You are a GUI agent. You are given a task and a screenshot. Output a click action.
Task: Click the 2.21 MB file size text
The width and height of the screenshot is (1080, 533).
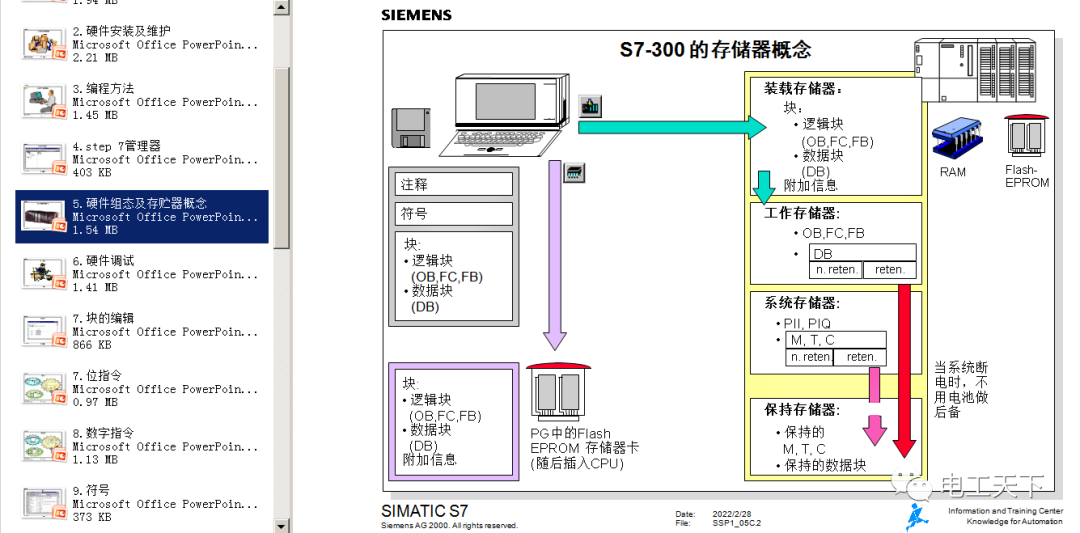95,59
